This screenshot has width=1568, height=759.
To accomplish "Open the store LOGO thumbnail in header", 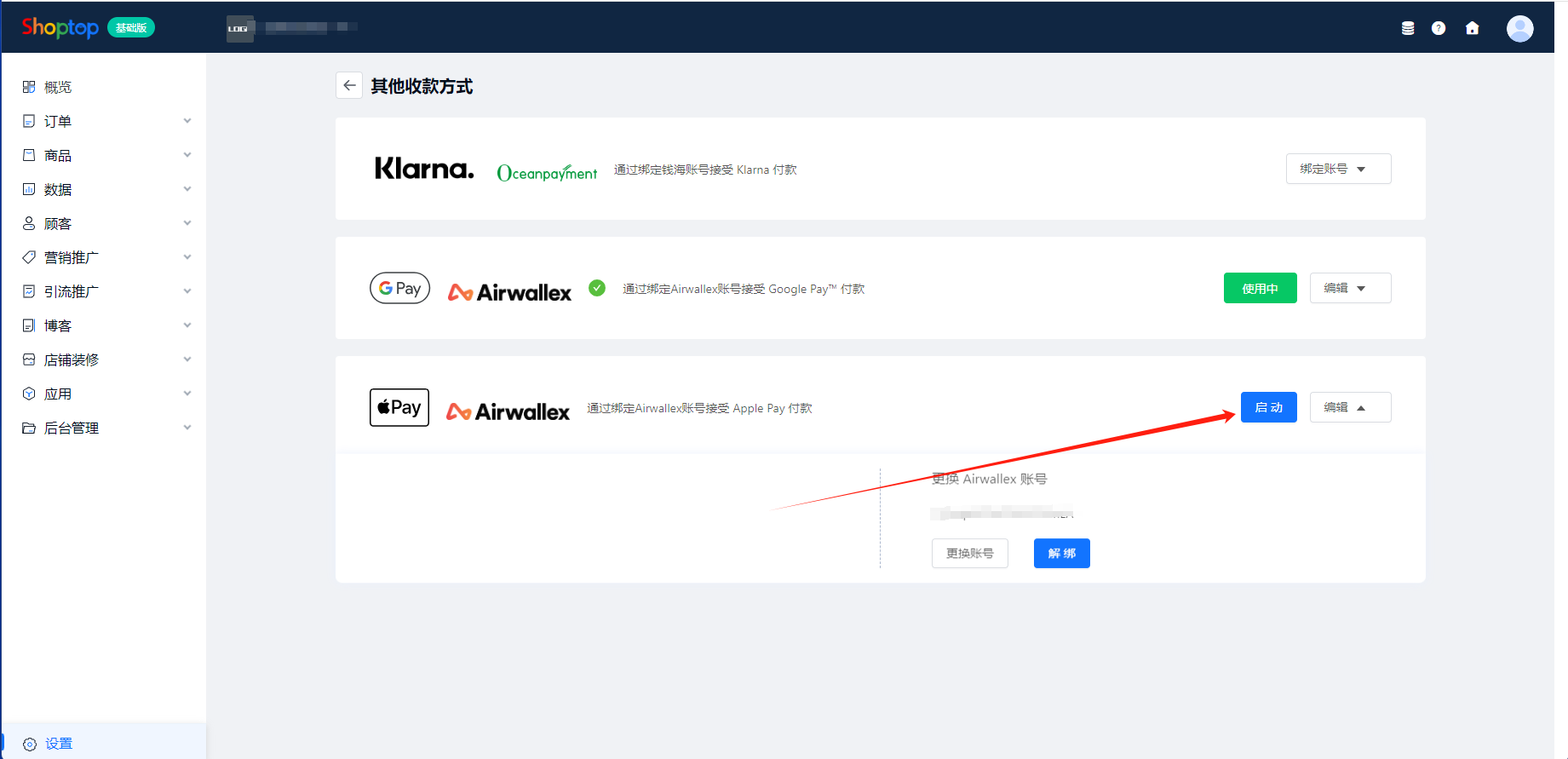I will (240, 28).
